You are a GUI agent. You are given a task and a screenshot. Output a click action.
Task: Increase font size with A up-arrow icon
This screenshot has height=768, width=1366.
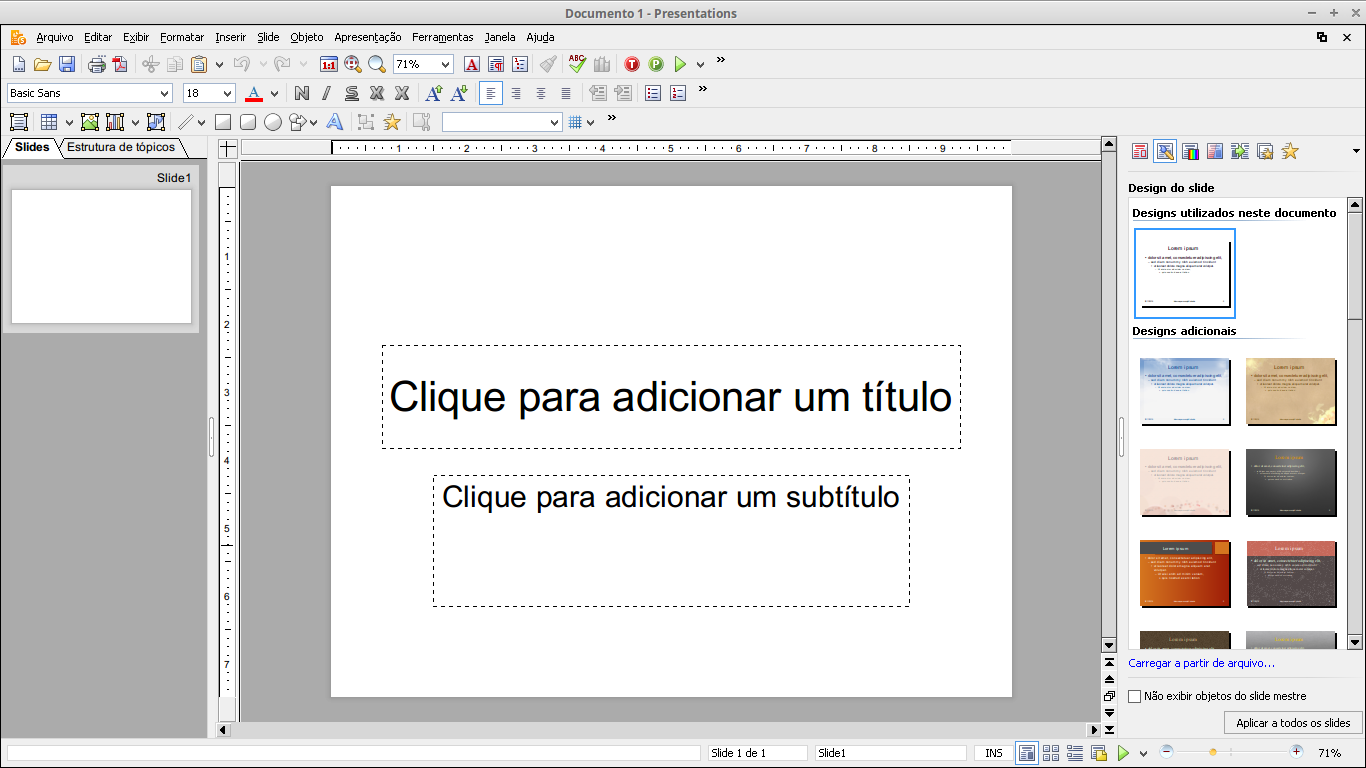coord(434,93)
